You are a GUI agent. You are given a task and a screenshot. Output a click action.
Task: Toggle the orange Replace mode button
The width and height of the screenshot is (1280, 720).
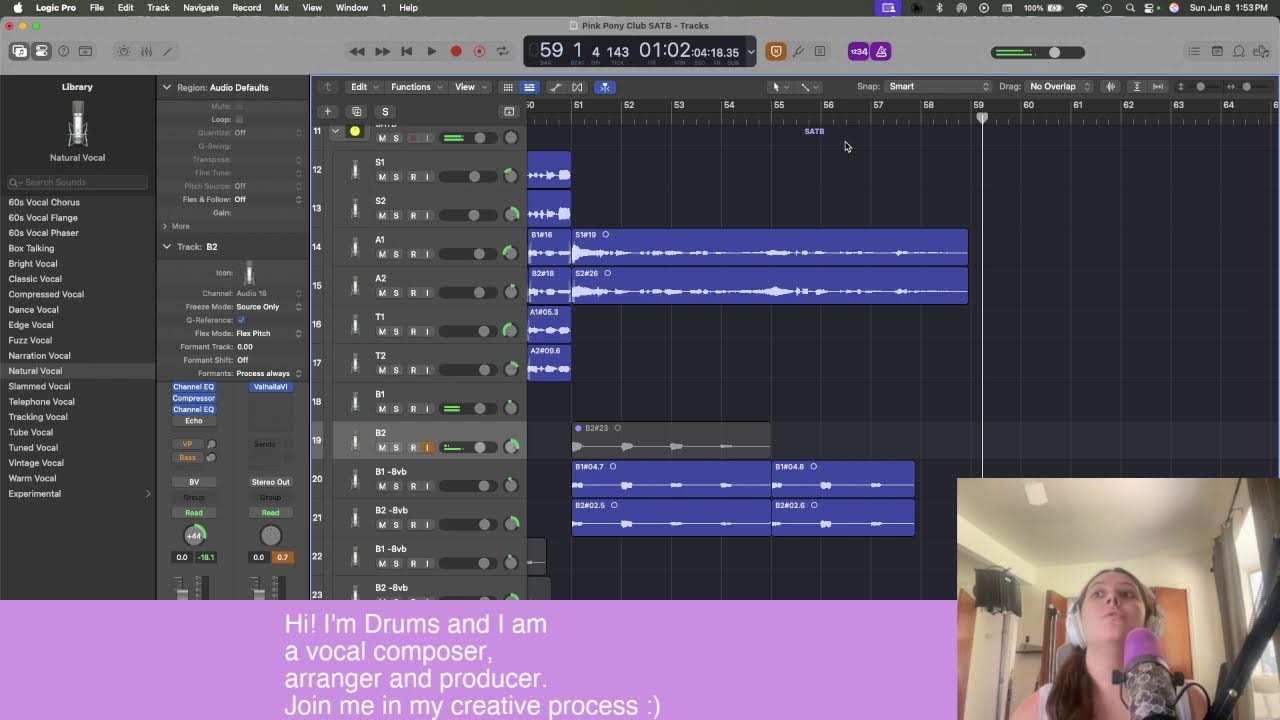click(775, 51)
